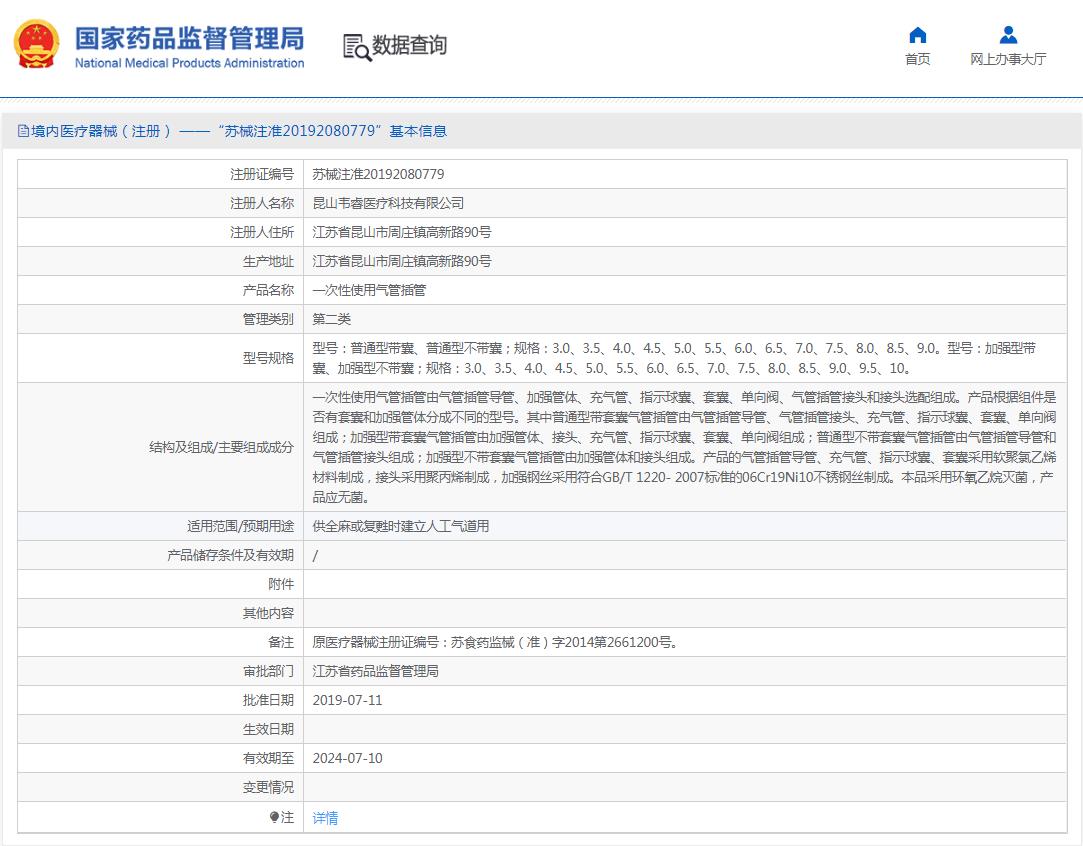Click registration number value in 注册证编号 row

(x=378, y=174)
